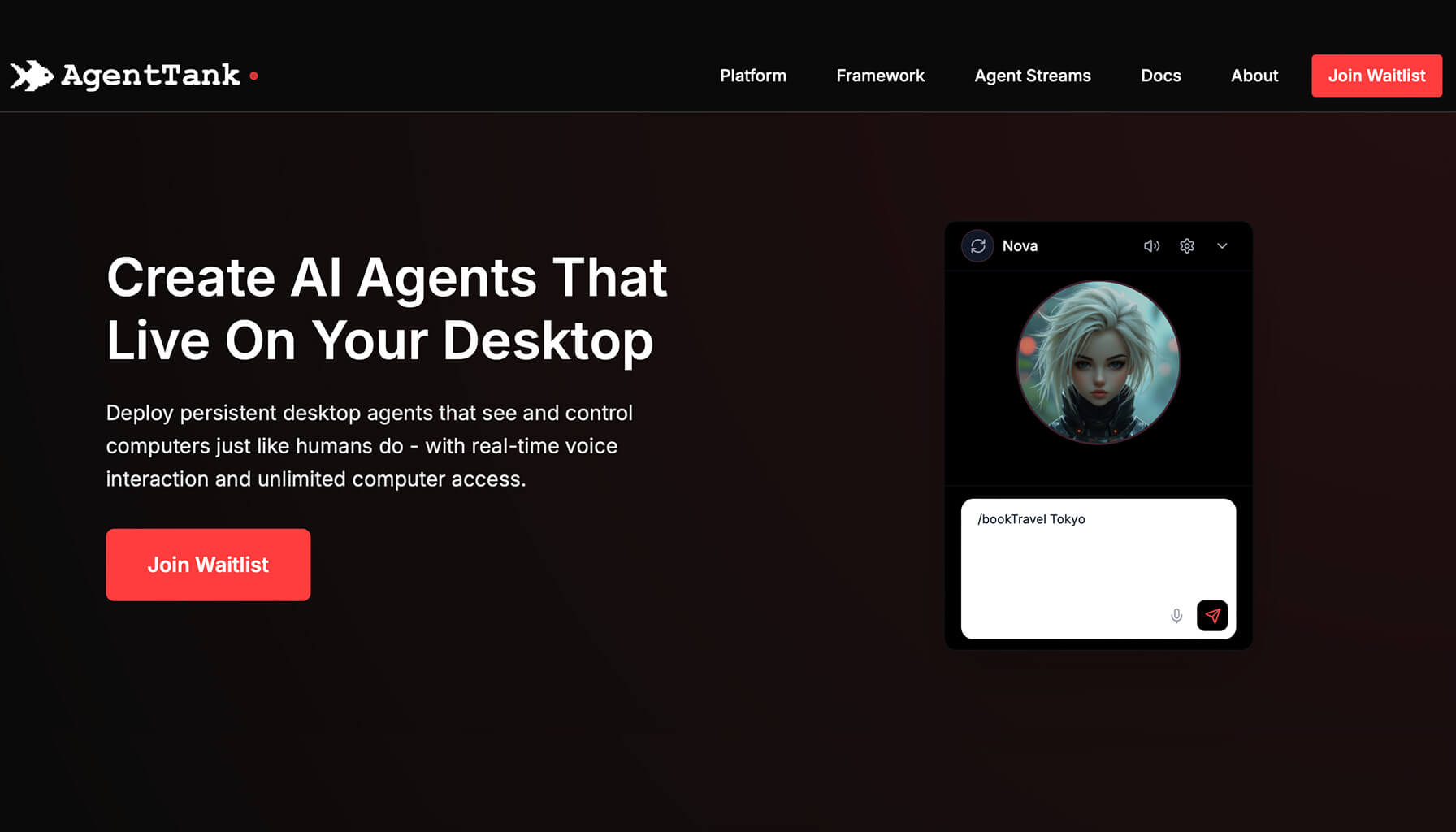The image size is (1456, 832).
Task: Click the refresh icon next to Nova
Action: pos(977,245)
